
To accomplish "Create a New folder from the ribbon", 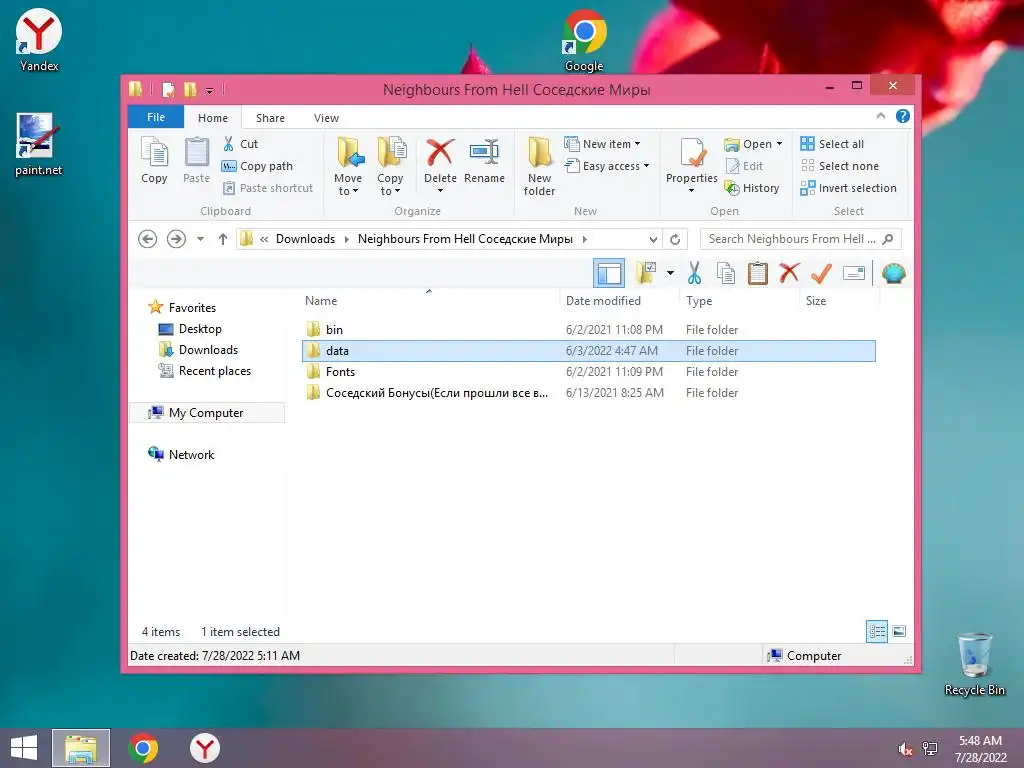I will click(x=539, y=166).
